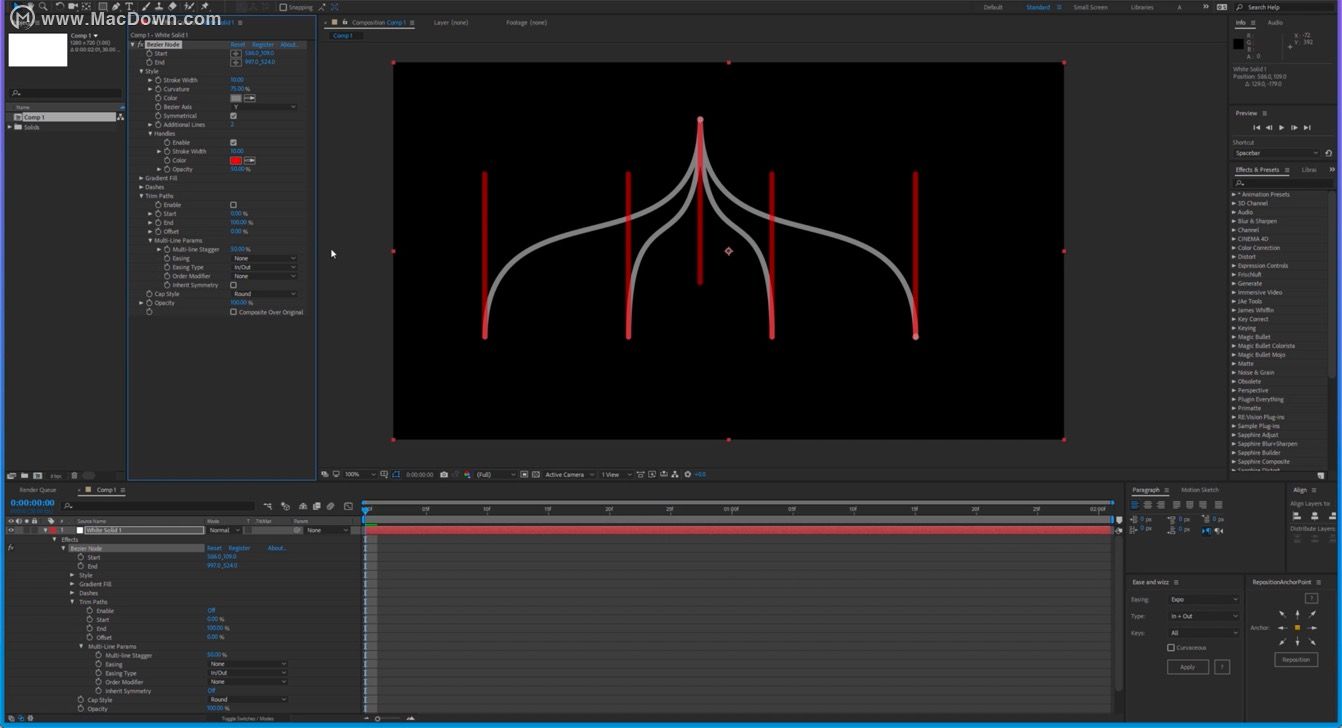Click the Reposition button
The image size is (1342, 728).
pyautogui.click(x=1296, y=660)
